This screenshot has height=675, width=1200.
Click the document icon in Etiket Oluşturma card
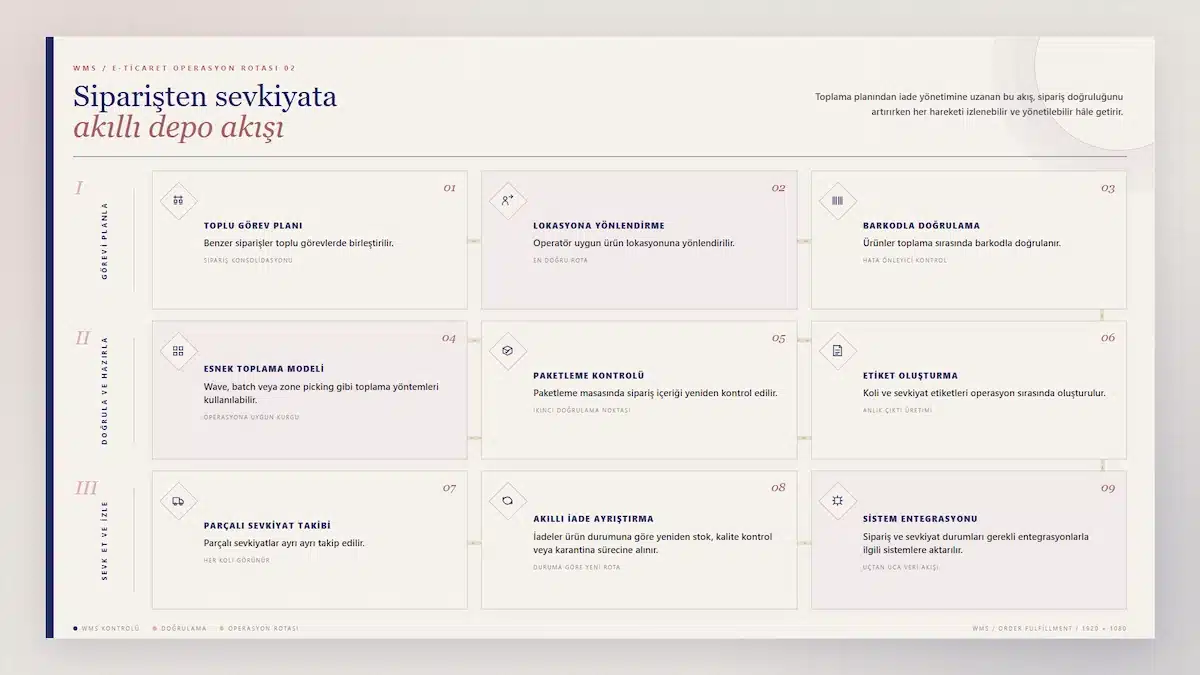pos(837,351)
